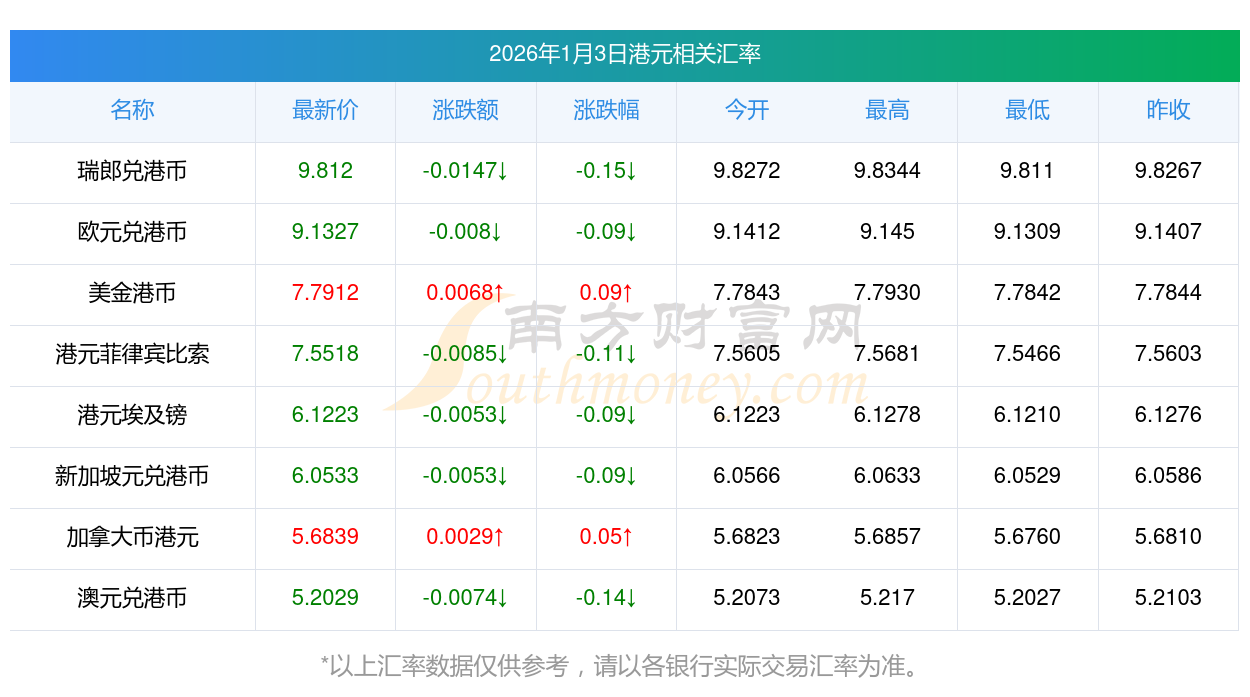Viewport: 1250px width, 697px height.
Task: Click high value 6.1278 for 港元埃及镑
Action: click(x=887, y=415)
